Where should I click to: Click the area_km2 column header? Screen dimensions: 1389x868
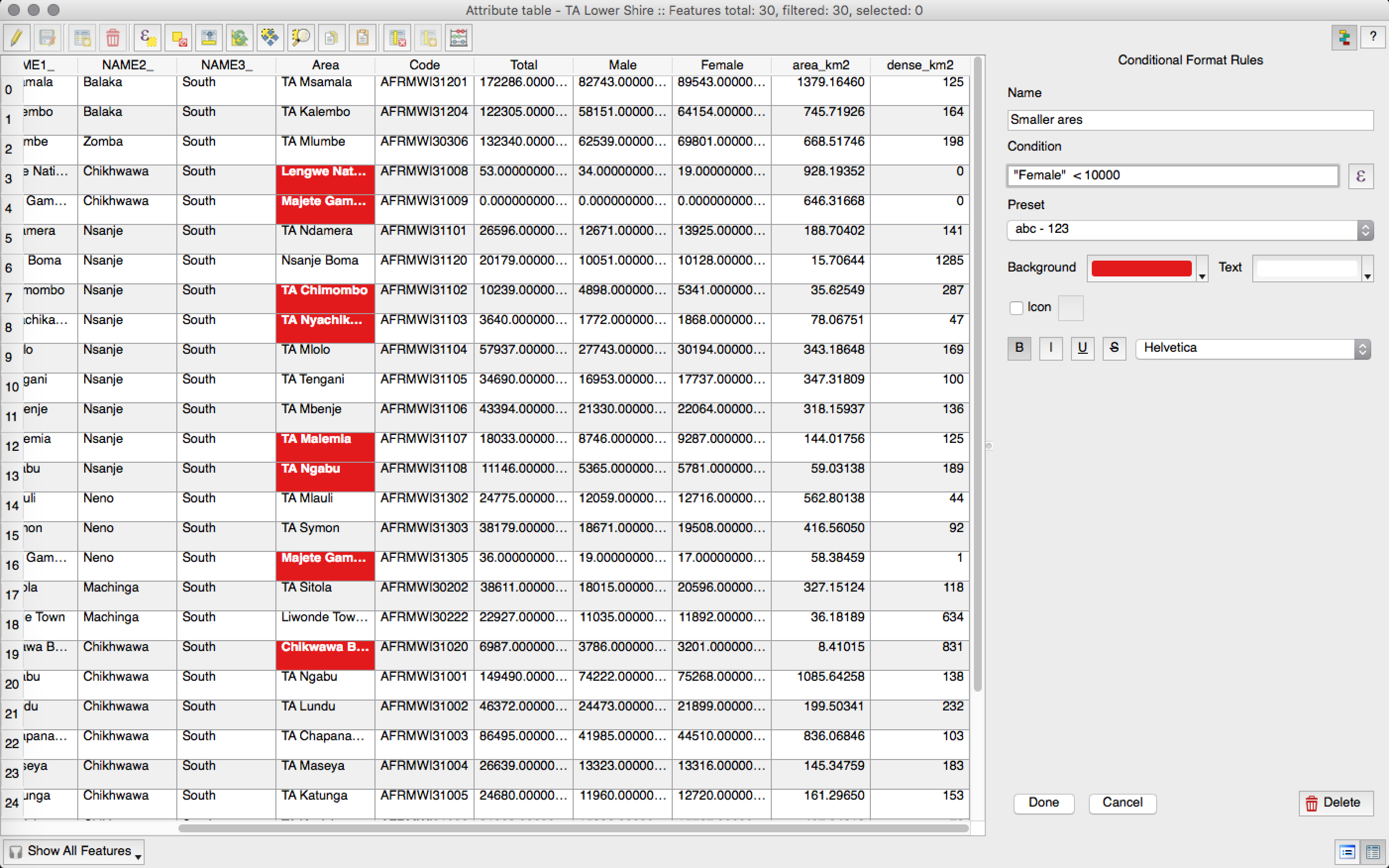coord(820,65)
